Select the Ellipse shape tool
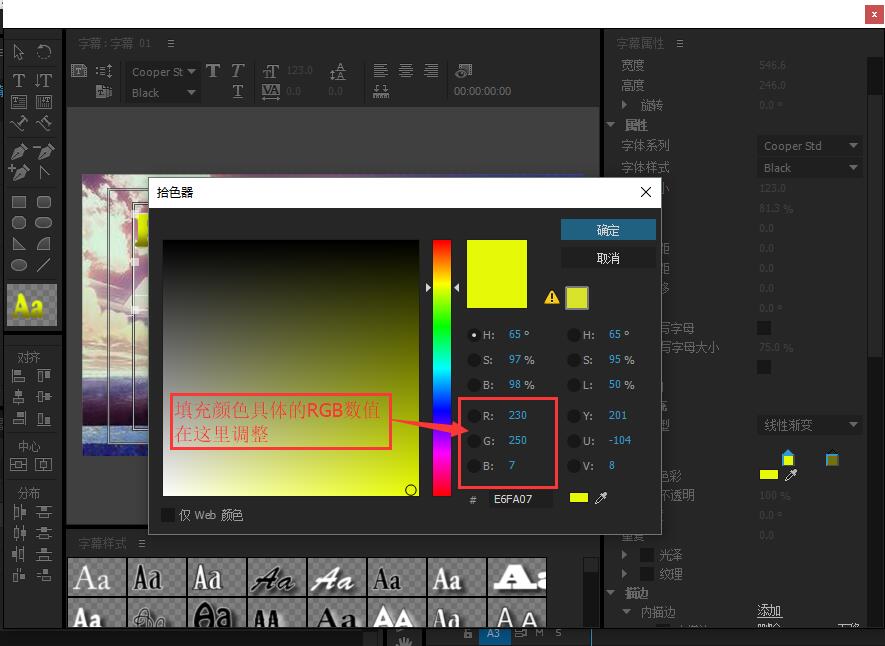This screenshot has width=885, height=646. 19,265
